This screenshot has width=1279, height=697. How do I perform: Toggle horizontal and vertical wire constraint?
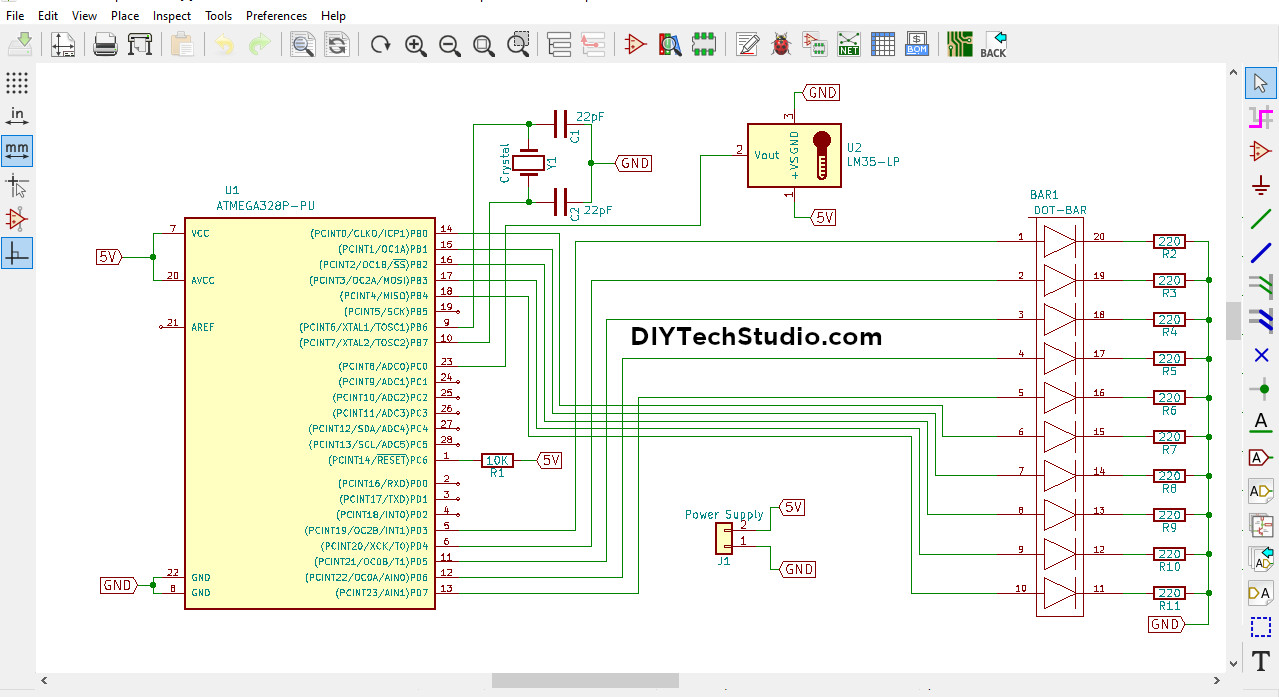click(x=17, y=253)
